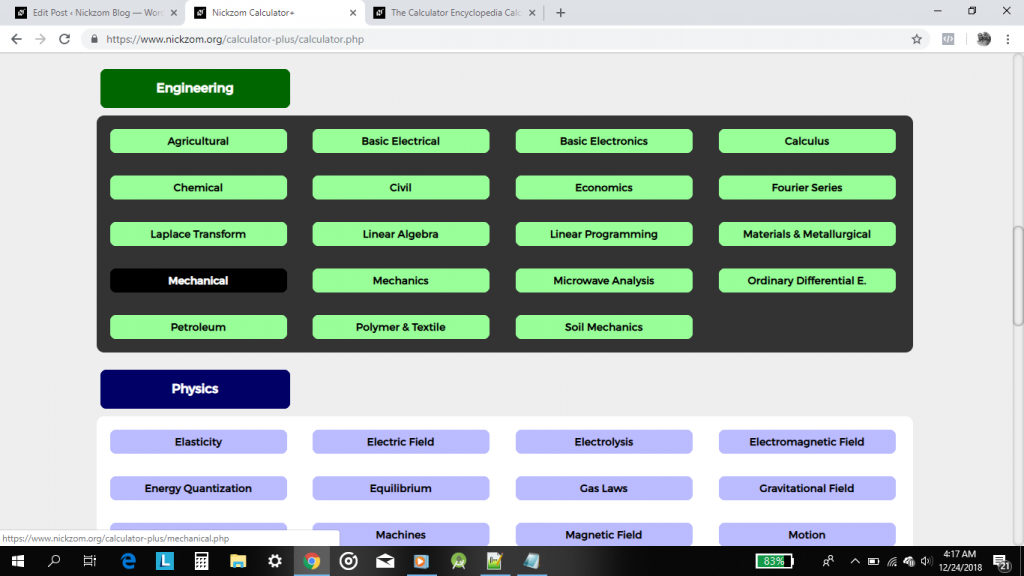Screen dimensions: 1024x576
Task: Select the Microwave Analysis category
Action: [604, 280]
